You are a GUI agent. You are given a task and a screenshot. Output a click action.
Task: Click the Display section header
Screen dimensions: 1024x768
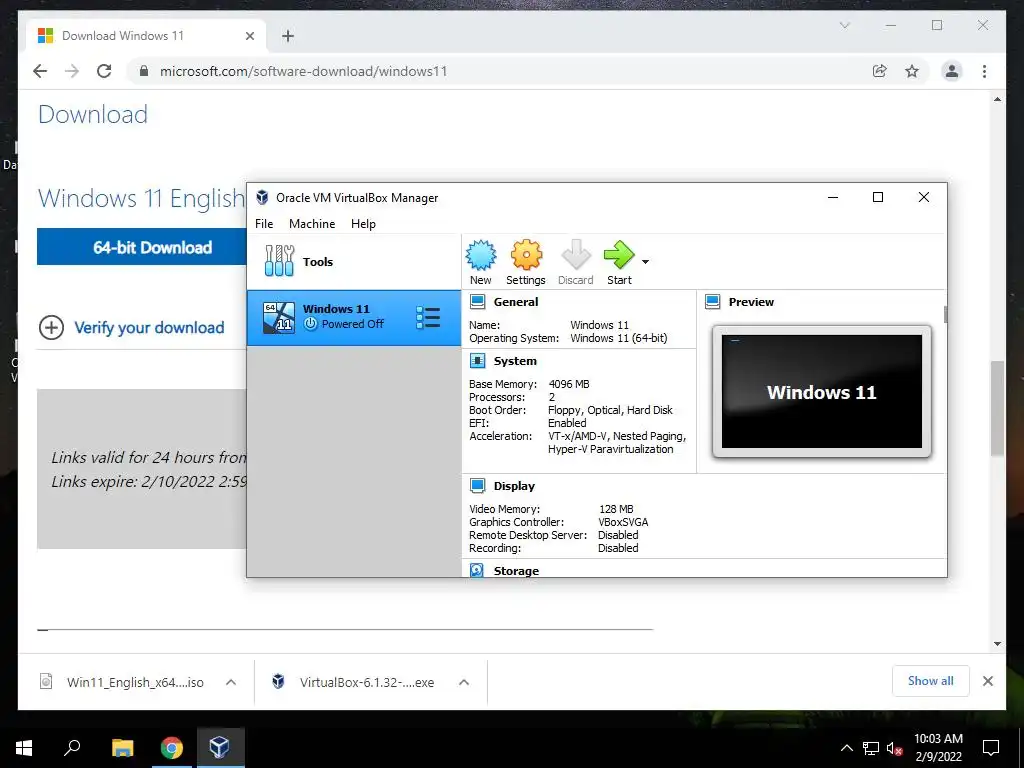pyautogui.click(x=514, y=486)
